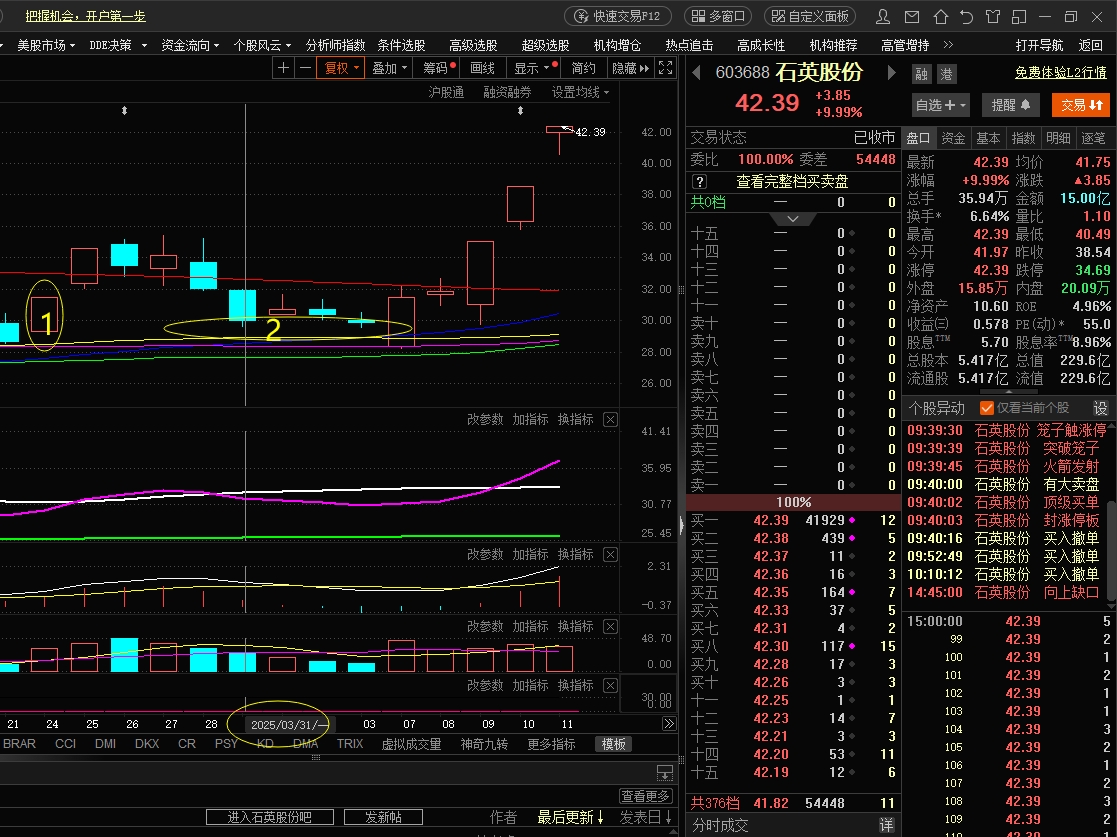This screenshot has width=1117, height=837.
Task: Toggle 融资融券 overlay on chart
Action: pyautogui.click(x=507, y=92)
